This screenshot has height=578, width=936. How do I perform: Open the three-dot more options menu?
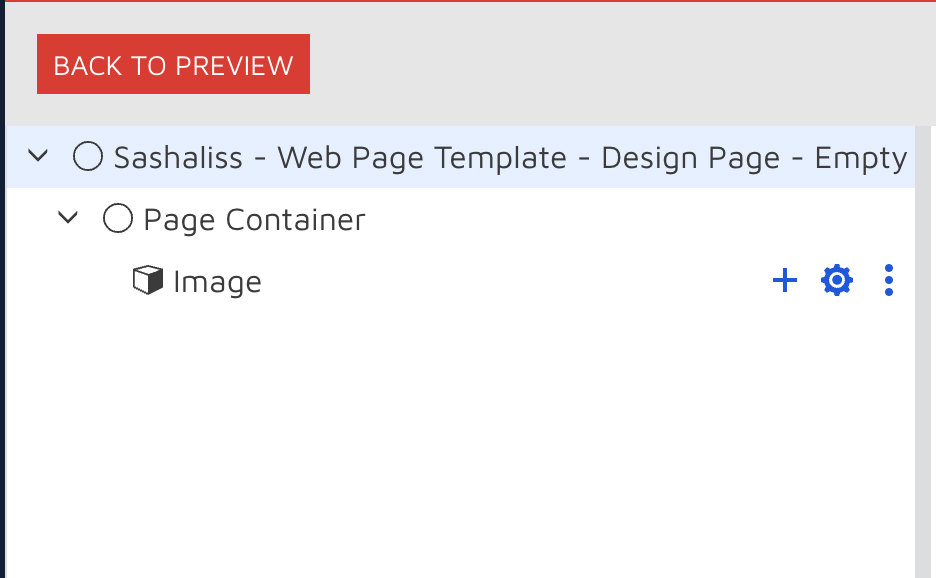pos(889,281)
